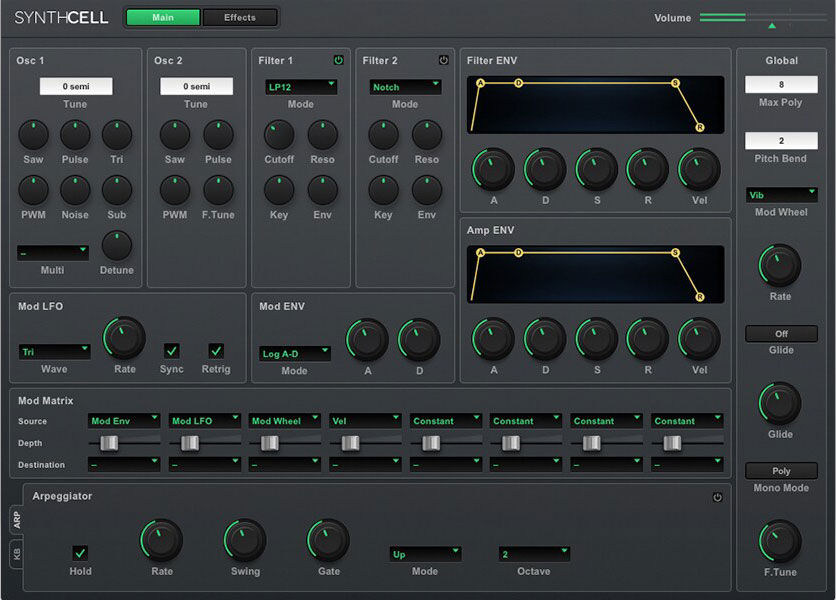Screen dimensions: 836x600
Task: Open the Effects tab
Action: [240, 18]
